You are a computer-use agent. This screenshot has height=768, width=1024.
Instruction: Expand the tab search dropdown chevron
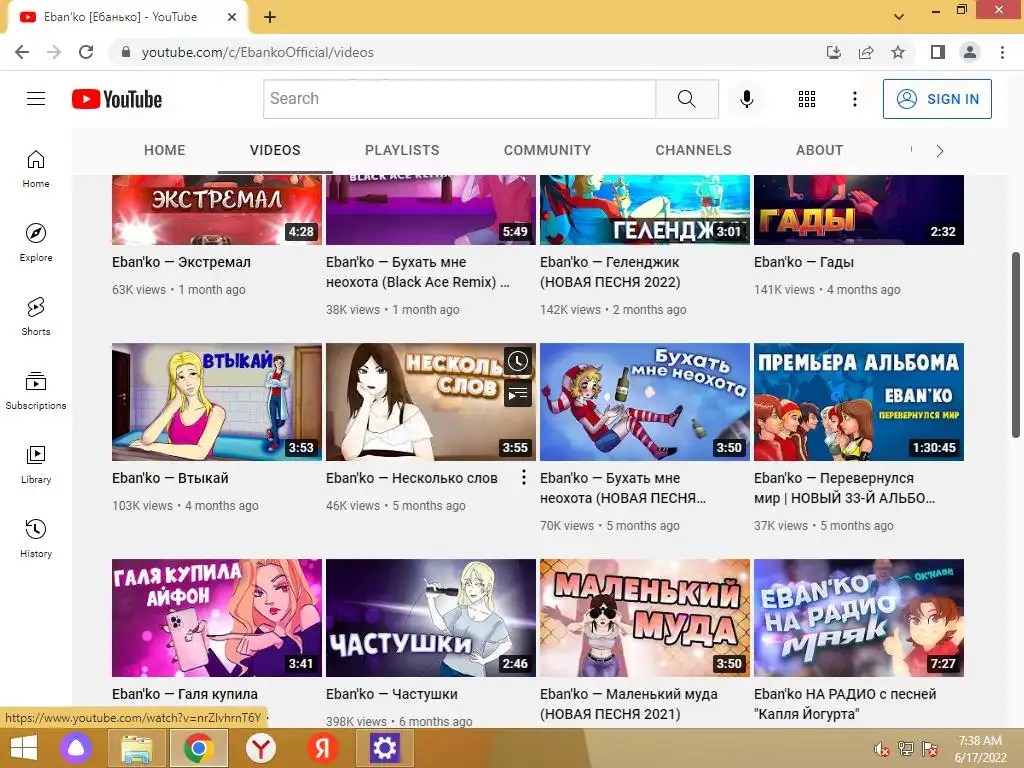pyautogui.click(x=899, y=16)
